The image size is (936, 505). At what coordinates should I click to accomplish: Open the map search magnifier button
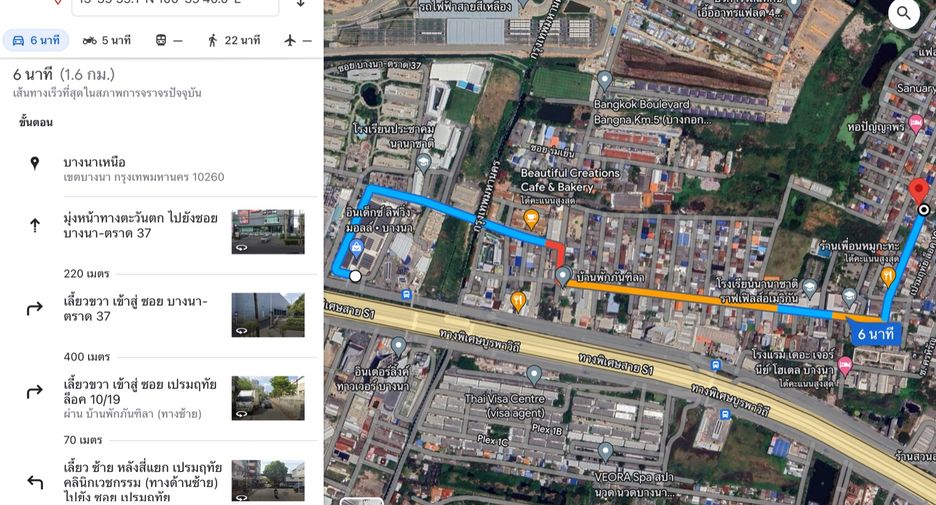[904, 13]
